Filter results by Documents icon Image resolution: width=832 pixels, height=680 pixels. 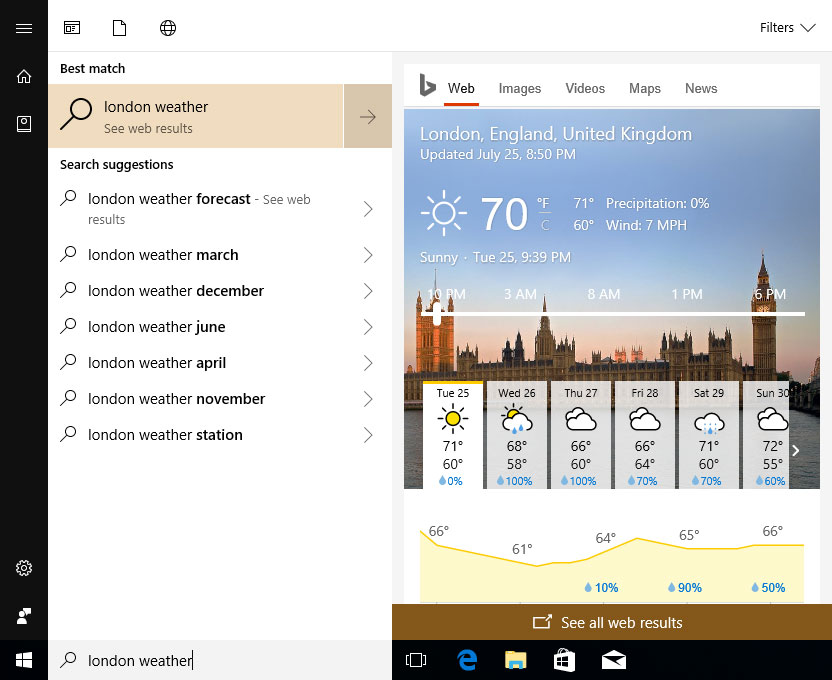120,28
